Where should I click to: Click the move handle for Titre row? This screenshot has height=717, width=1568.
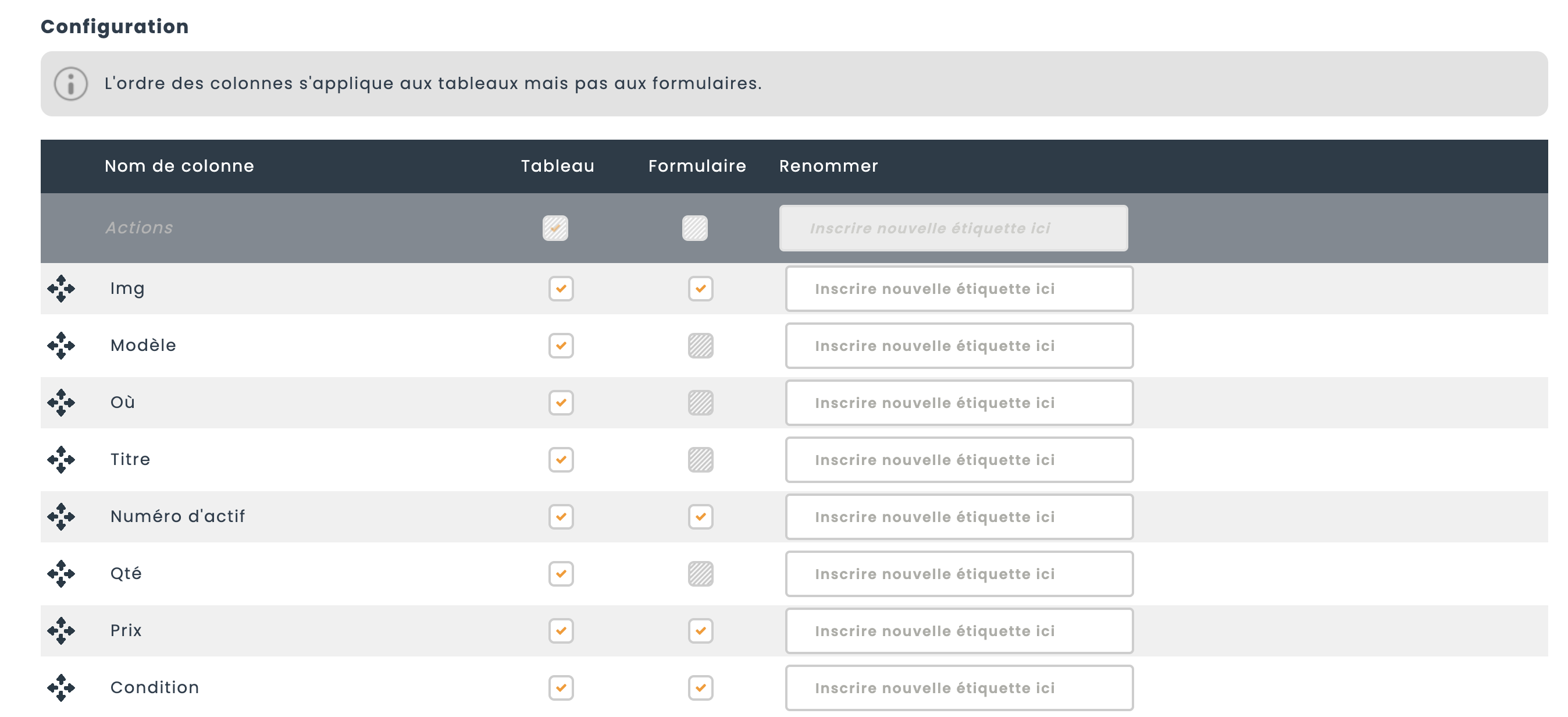pos(61,459)
